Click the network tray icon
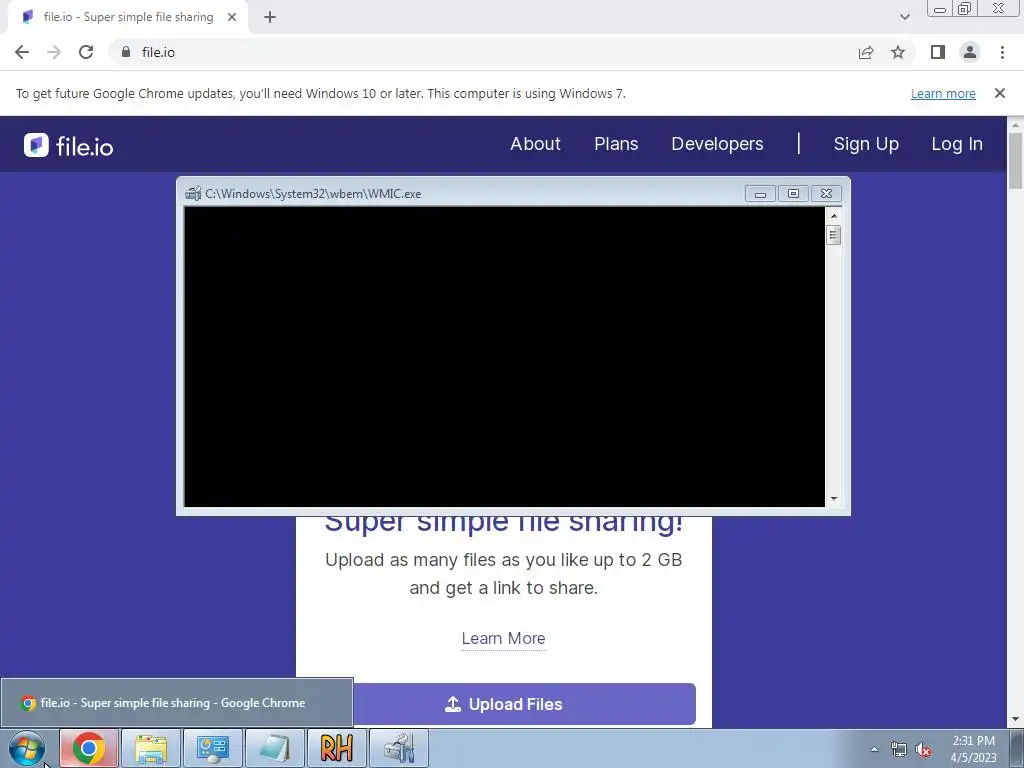This screenshot has height=768, width=1024. (x=899, y=749)
